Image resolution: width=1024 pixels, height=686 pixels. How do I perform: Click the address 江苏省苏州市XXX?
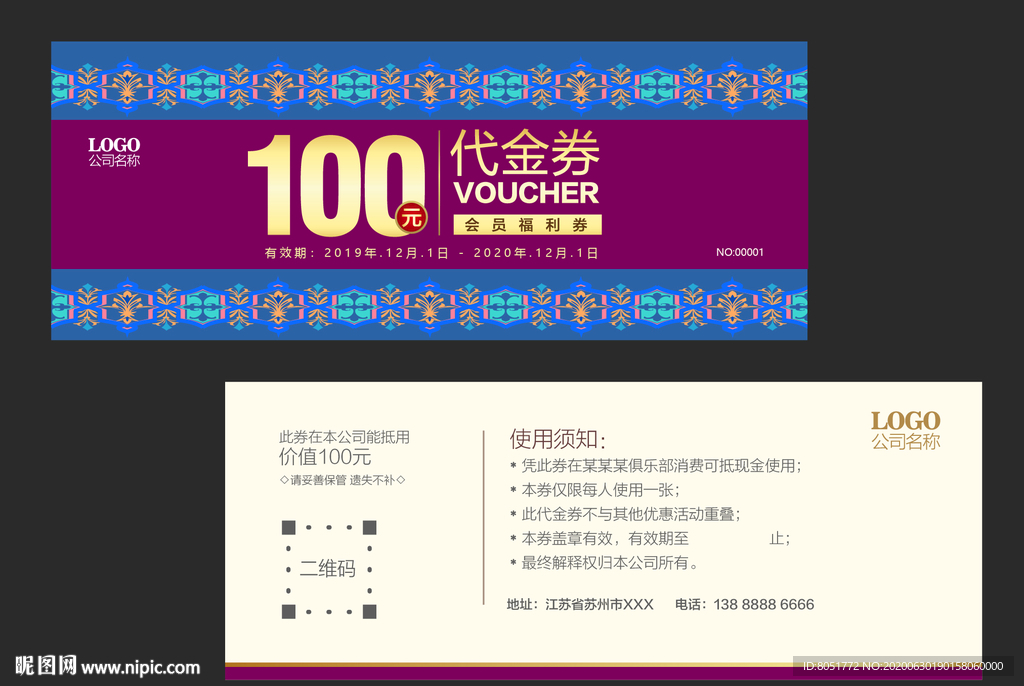600,604
